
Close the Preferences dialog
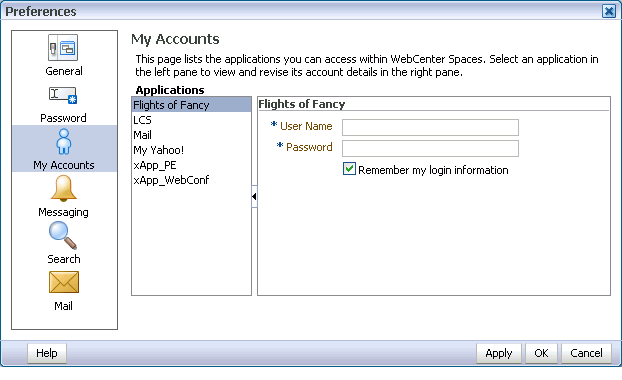pyautogui.click(x=609, y=11)
